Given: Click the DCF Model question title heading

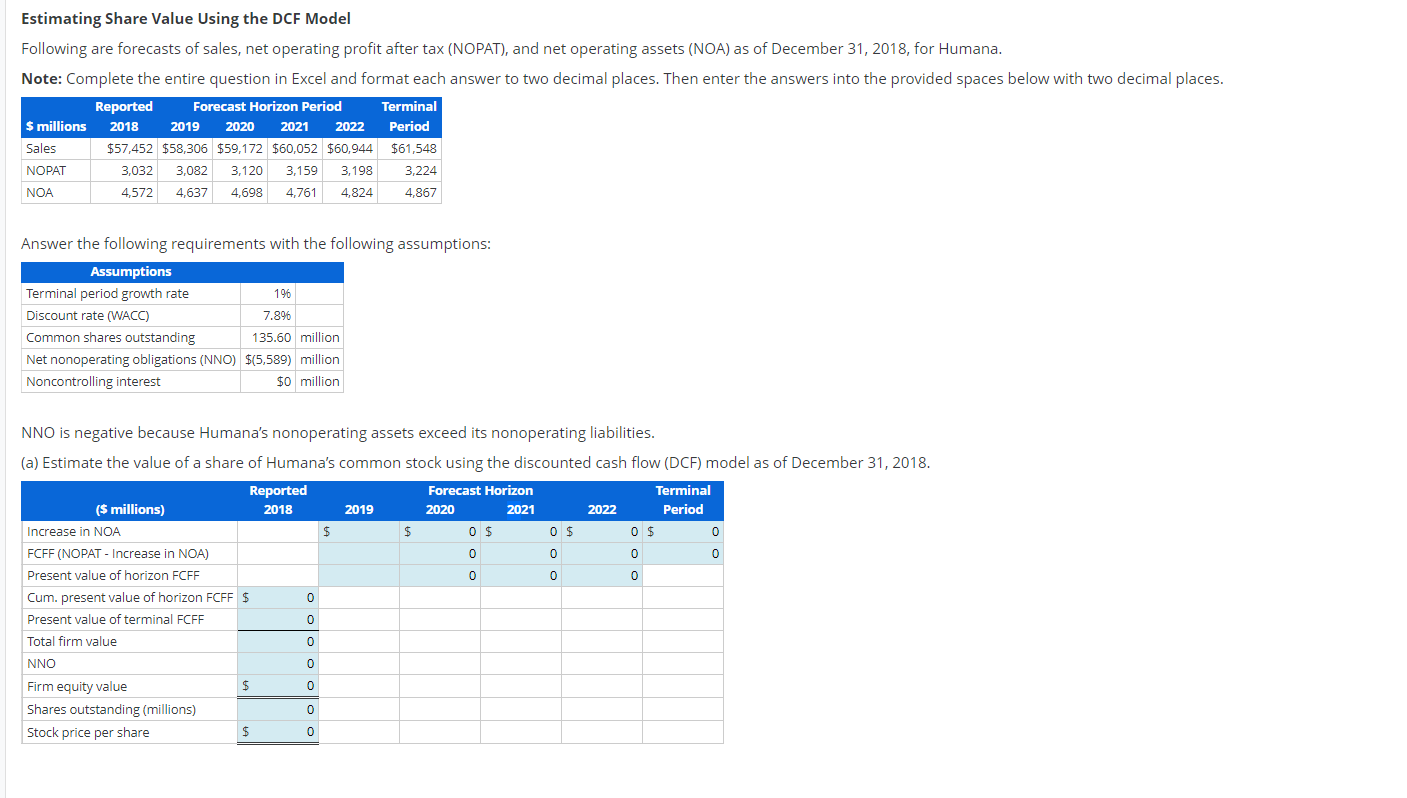Looking at the screenshot, I should click(x=186, y=18).
